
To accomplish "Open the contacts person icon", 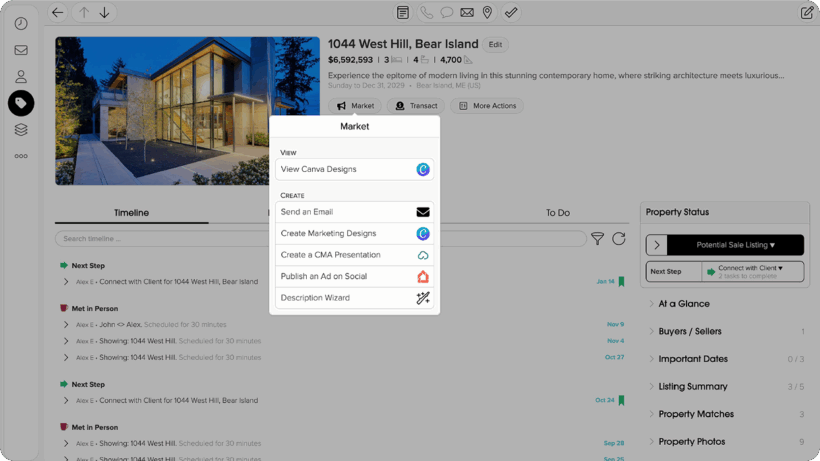I will [x=21, y=77].
